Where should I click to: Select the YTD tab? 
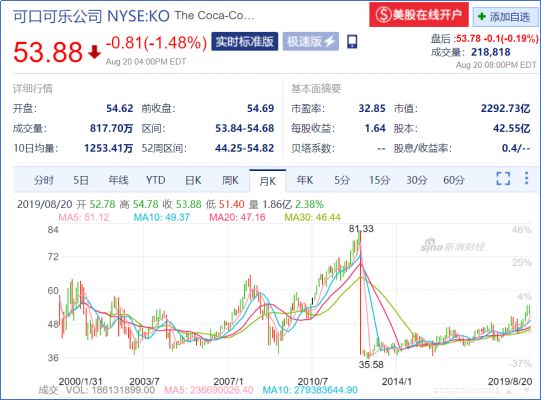(x=156, y=180)
